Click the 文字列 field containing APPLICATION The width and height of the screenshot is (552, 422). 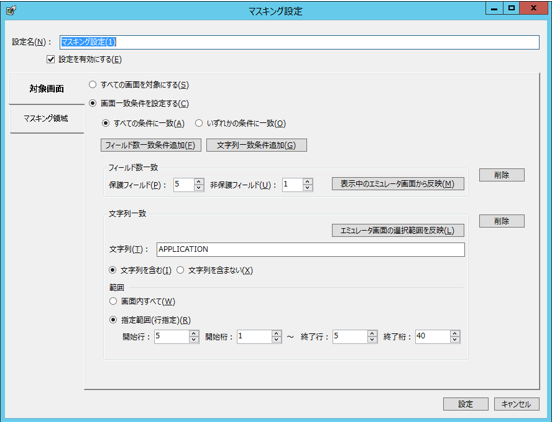[x=310, y=249]
